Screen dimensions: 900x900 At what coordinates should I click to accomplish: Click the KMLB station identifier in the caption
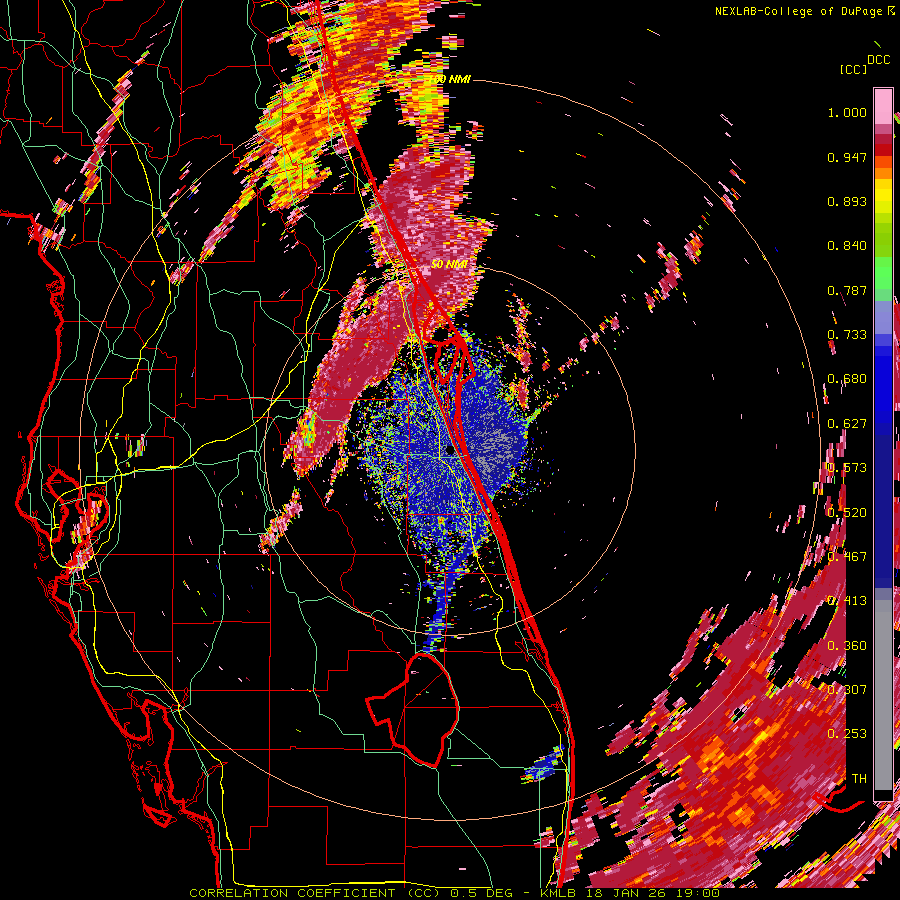pyautogui.click(x=558, y=893)
